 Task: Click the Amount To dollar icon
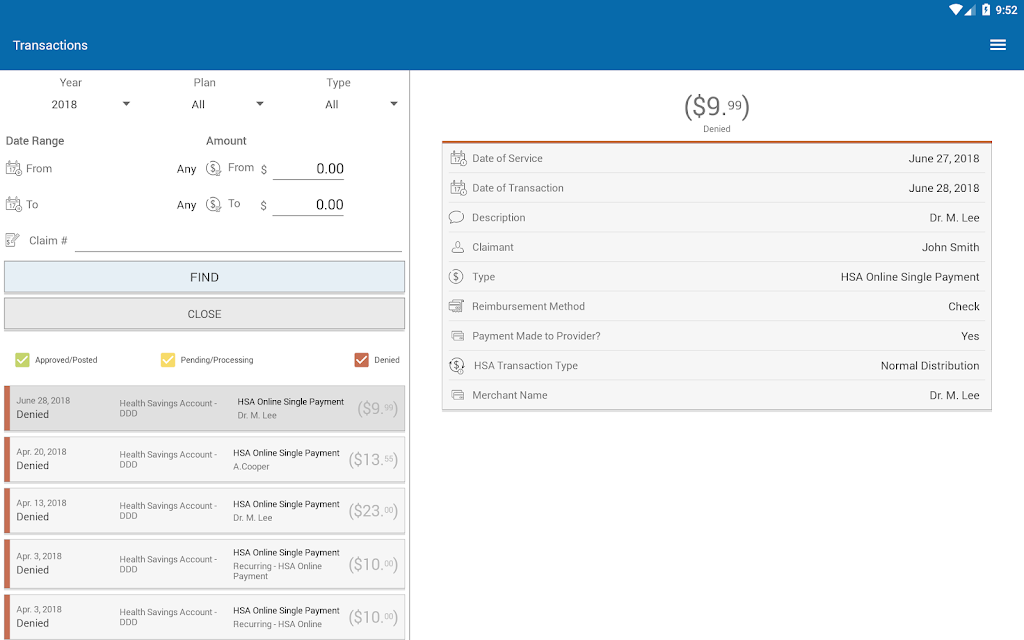click(214, 204)
